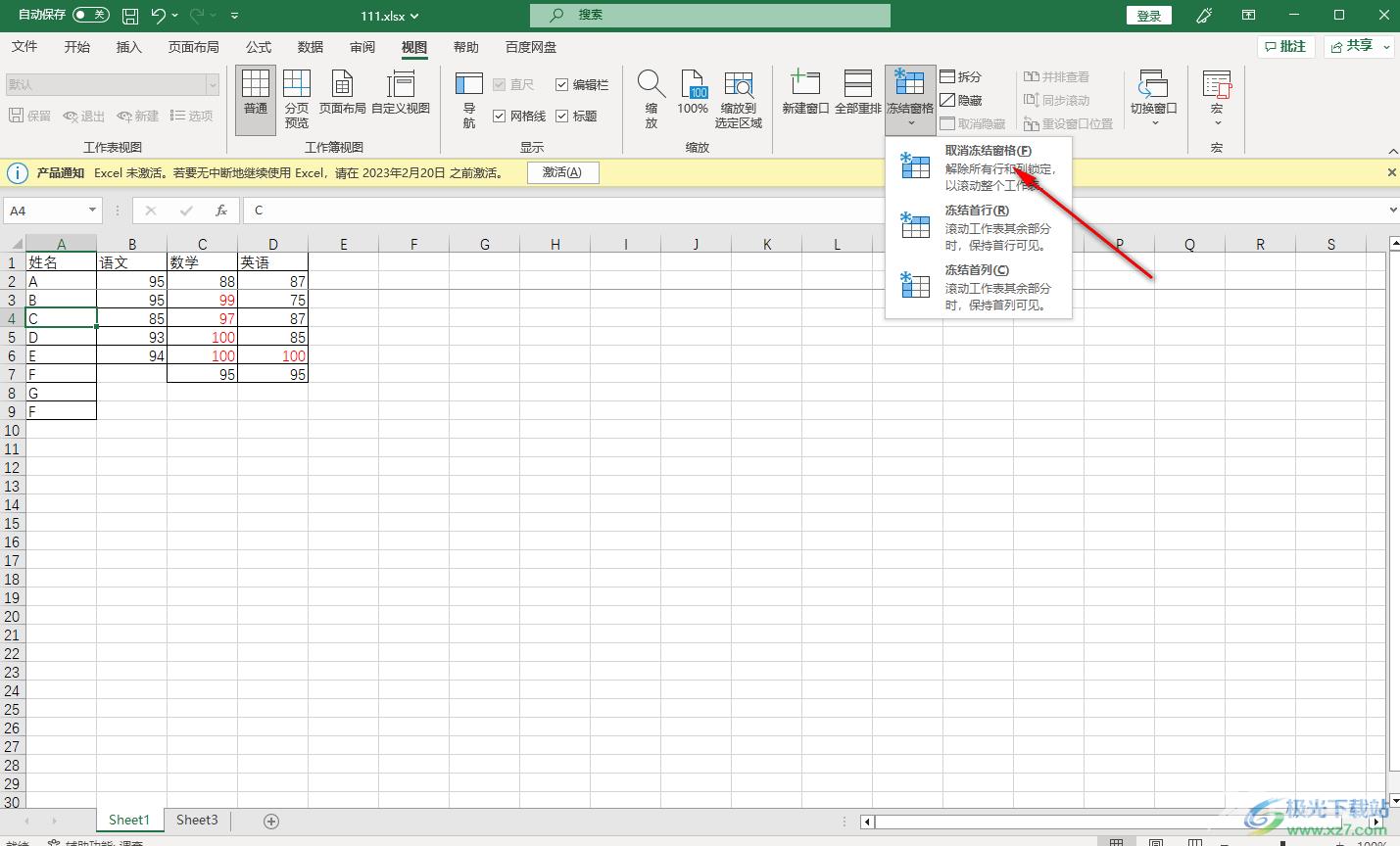Open Custom Views (自定义视图)
Viewport: 1400px width, 846px height.
[x=401, y=93]
